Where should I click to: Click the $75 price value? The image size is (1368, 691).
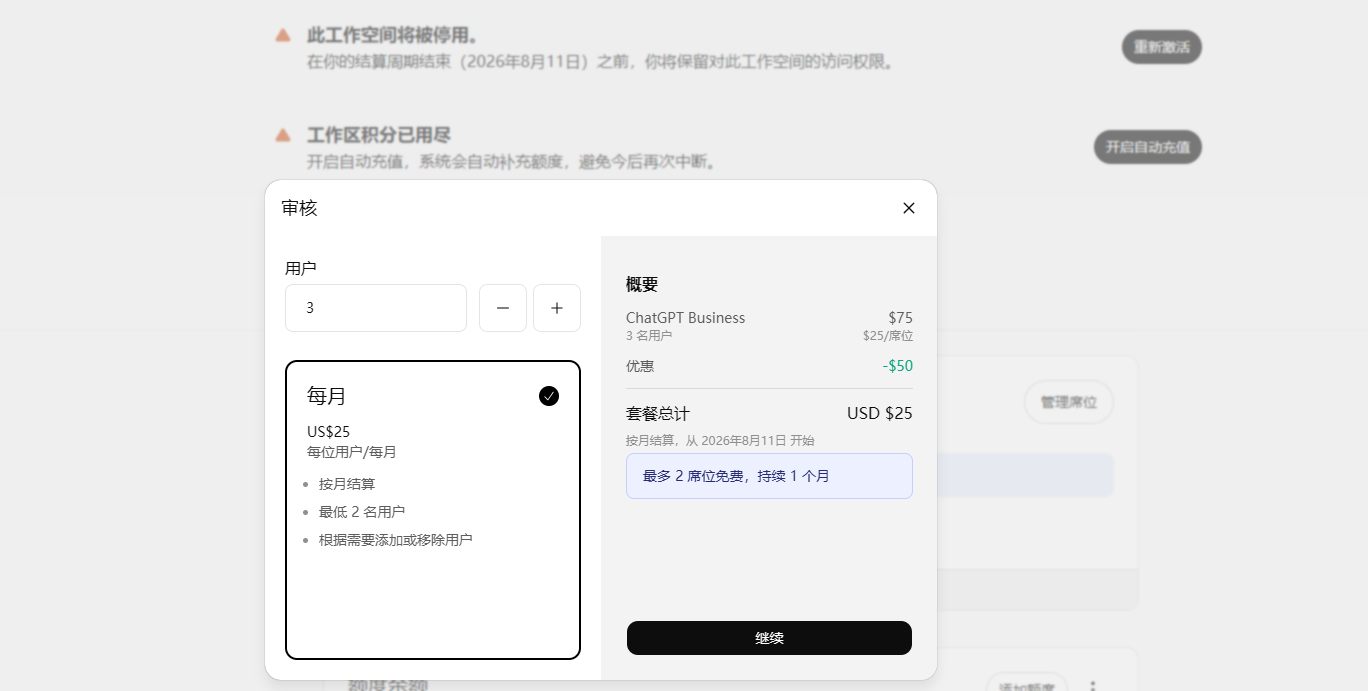point(900,318)
